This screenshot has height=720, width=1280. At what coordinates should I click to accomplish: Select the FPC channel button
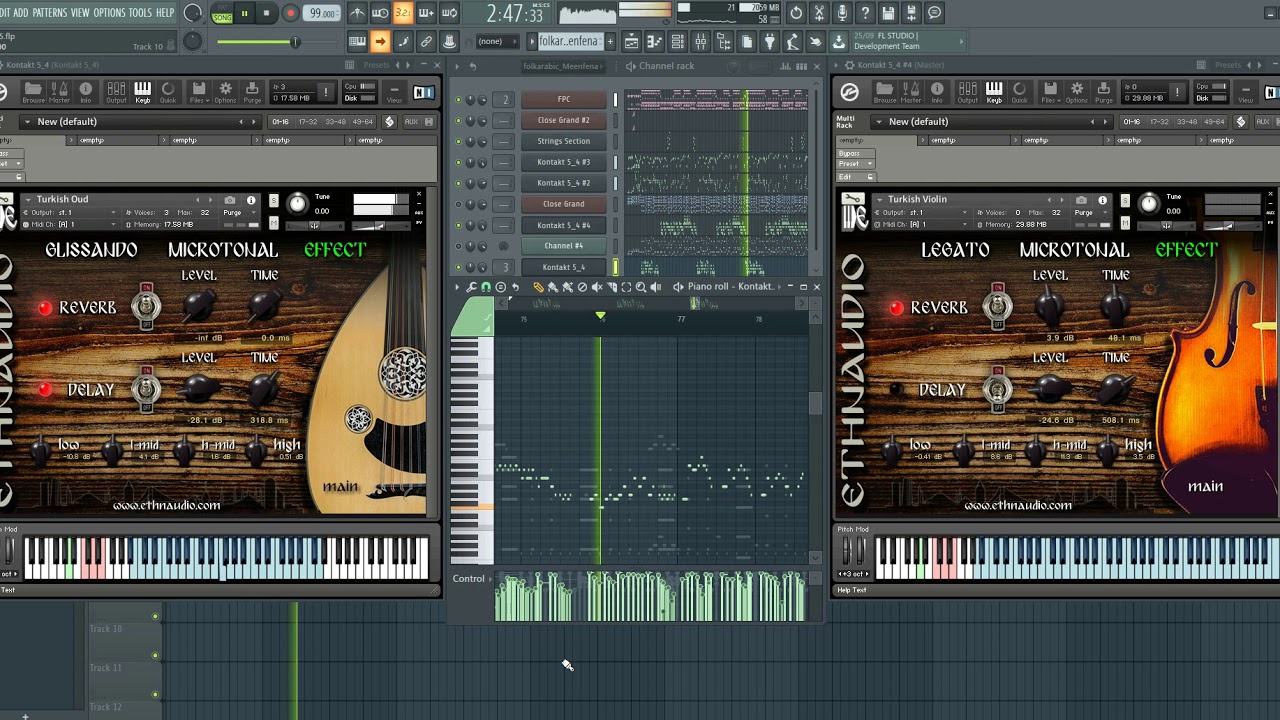[564, 99]
